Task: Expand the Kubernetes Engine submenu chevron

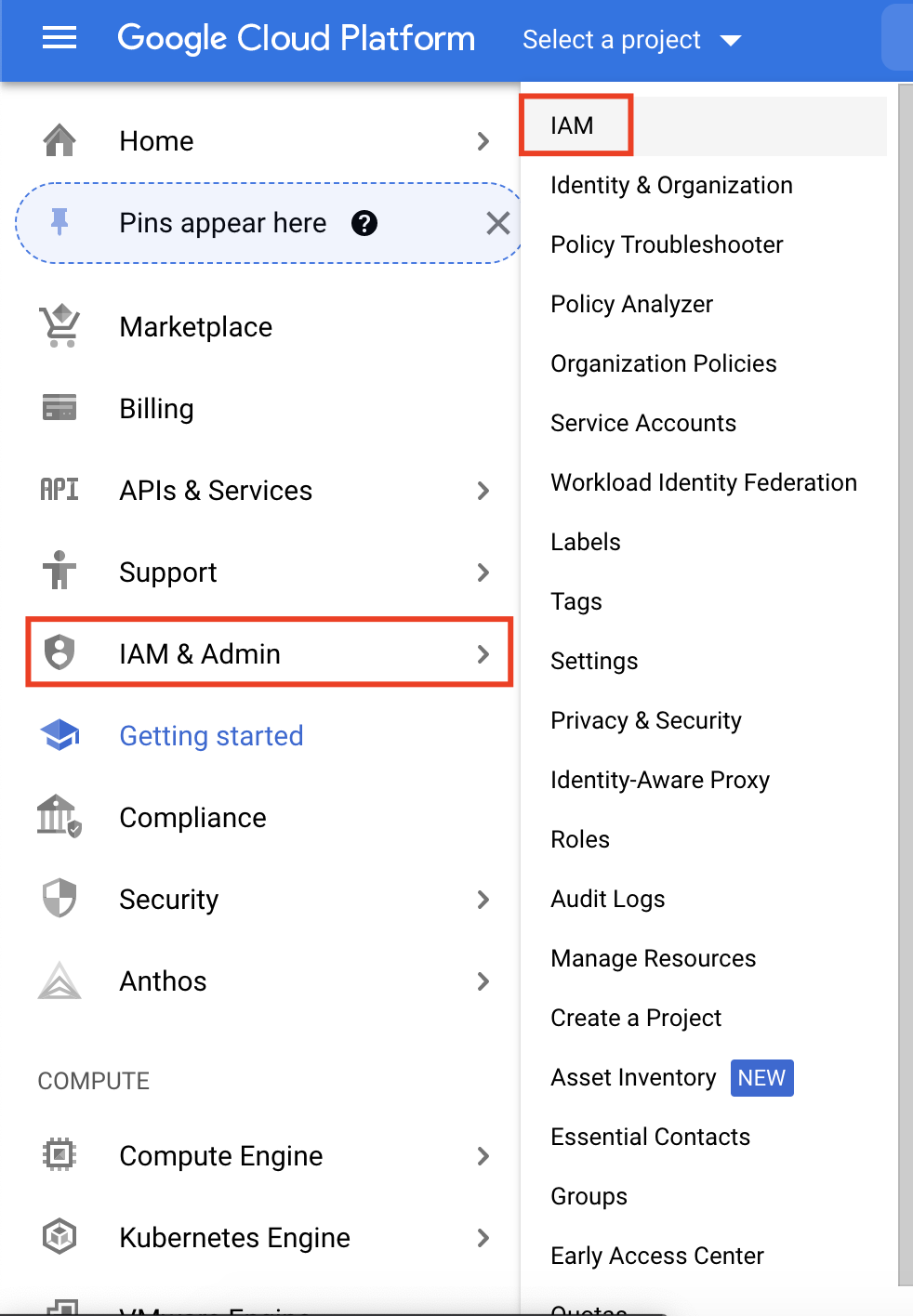Action: pyautogui.click(x=483, y=1238)
